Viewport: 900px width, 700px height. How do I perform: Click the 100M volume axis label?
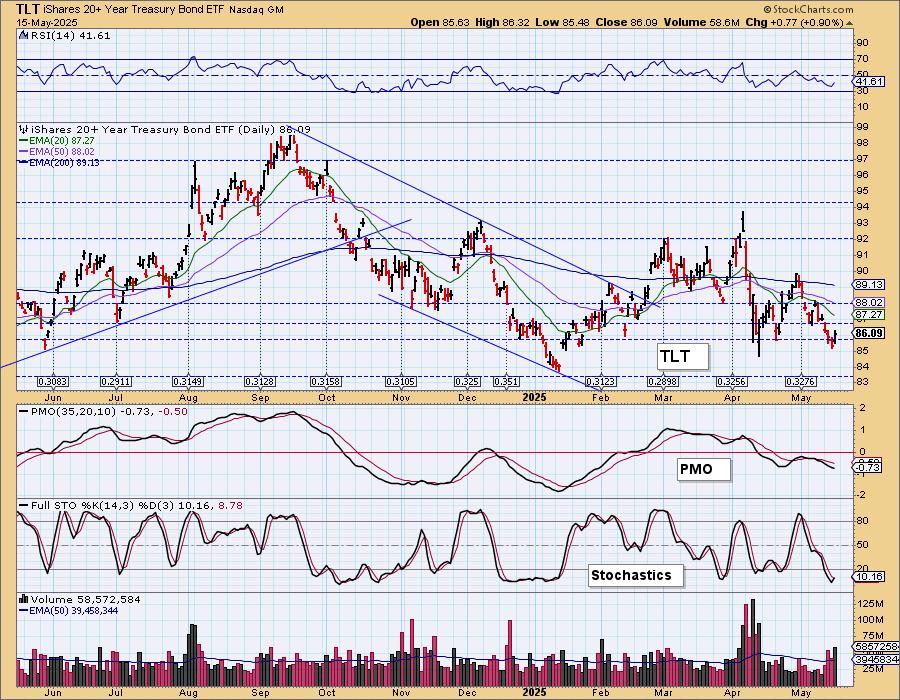coord(871,620)
